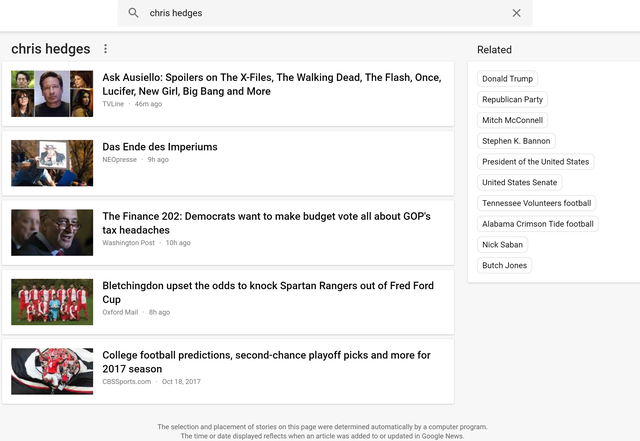Open the Ask Ausiello spoilers article

pos(272,84)
